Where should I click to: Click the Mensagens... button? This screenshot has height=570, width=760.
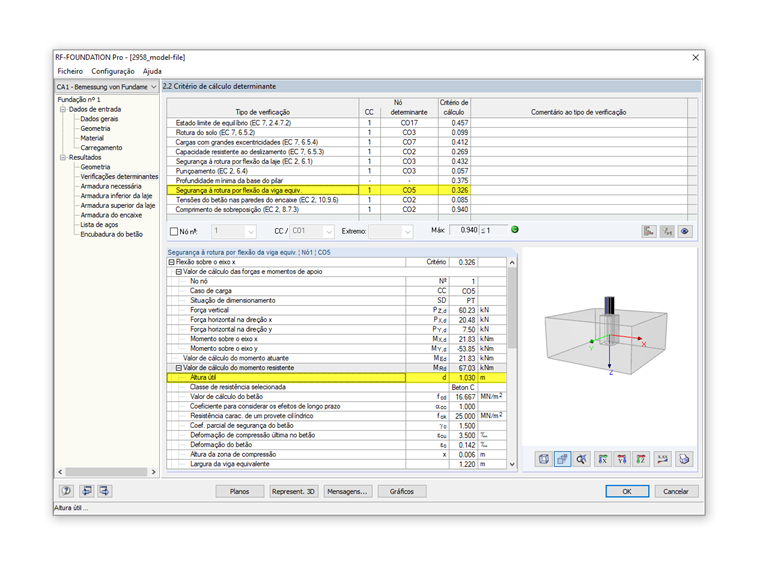[348, 491]
